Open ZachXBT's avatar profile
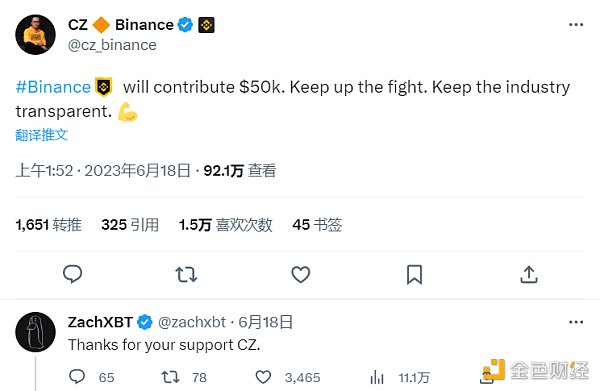Viewport: 600px width, 391px height. point(35,332)
